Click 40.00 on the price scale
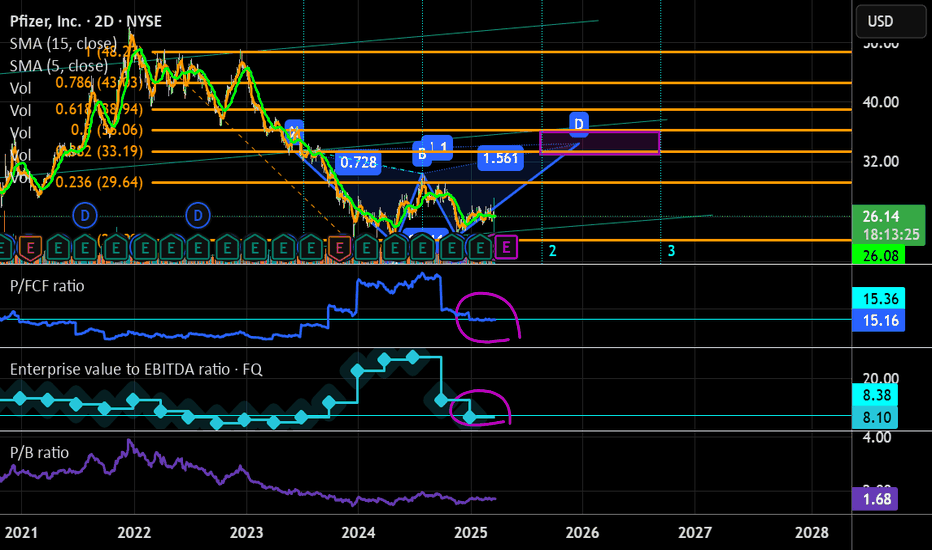Image resolution: width=932 pixels, height=550 pixels. pyautogui.click(x=880, y=102)
